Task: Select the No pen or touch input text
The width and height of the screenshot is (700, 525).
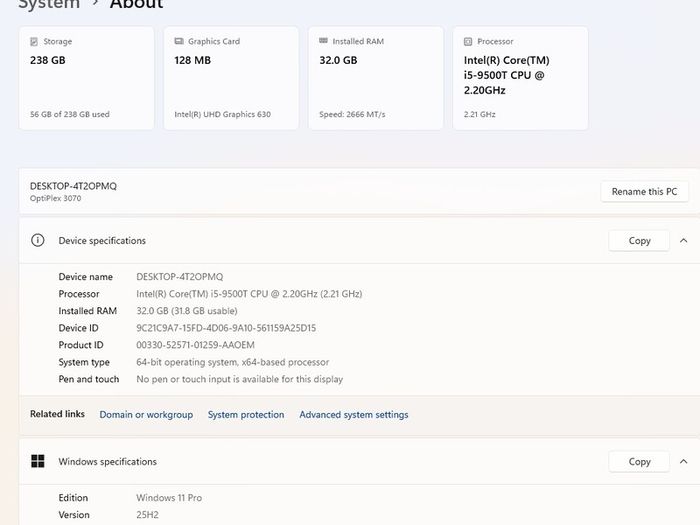Action: coord(239,379)
